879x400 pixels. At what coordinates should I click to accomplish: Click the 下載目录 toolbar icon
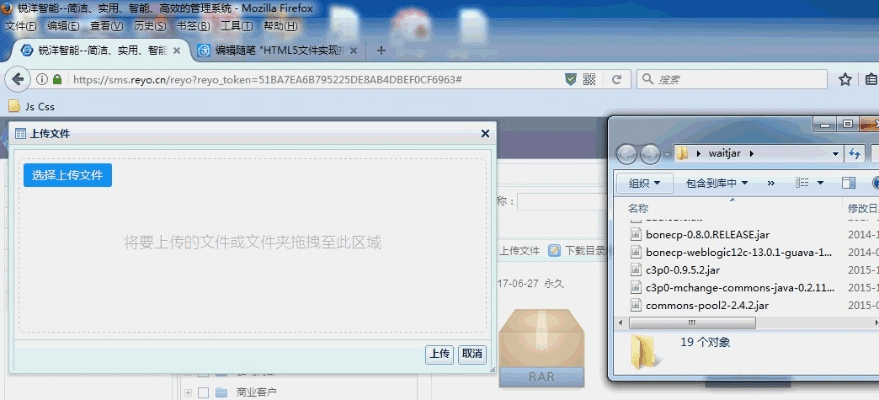(x=554, y=250)
